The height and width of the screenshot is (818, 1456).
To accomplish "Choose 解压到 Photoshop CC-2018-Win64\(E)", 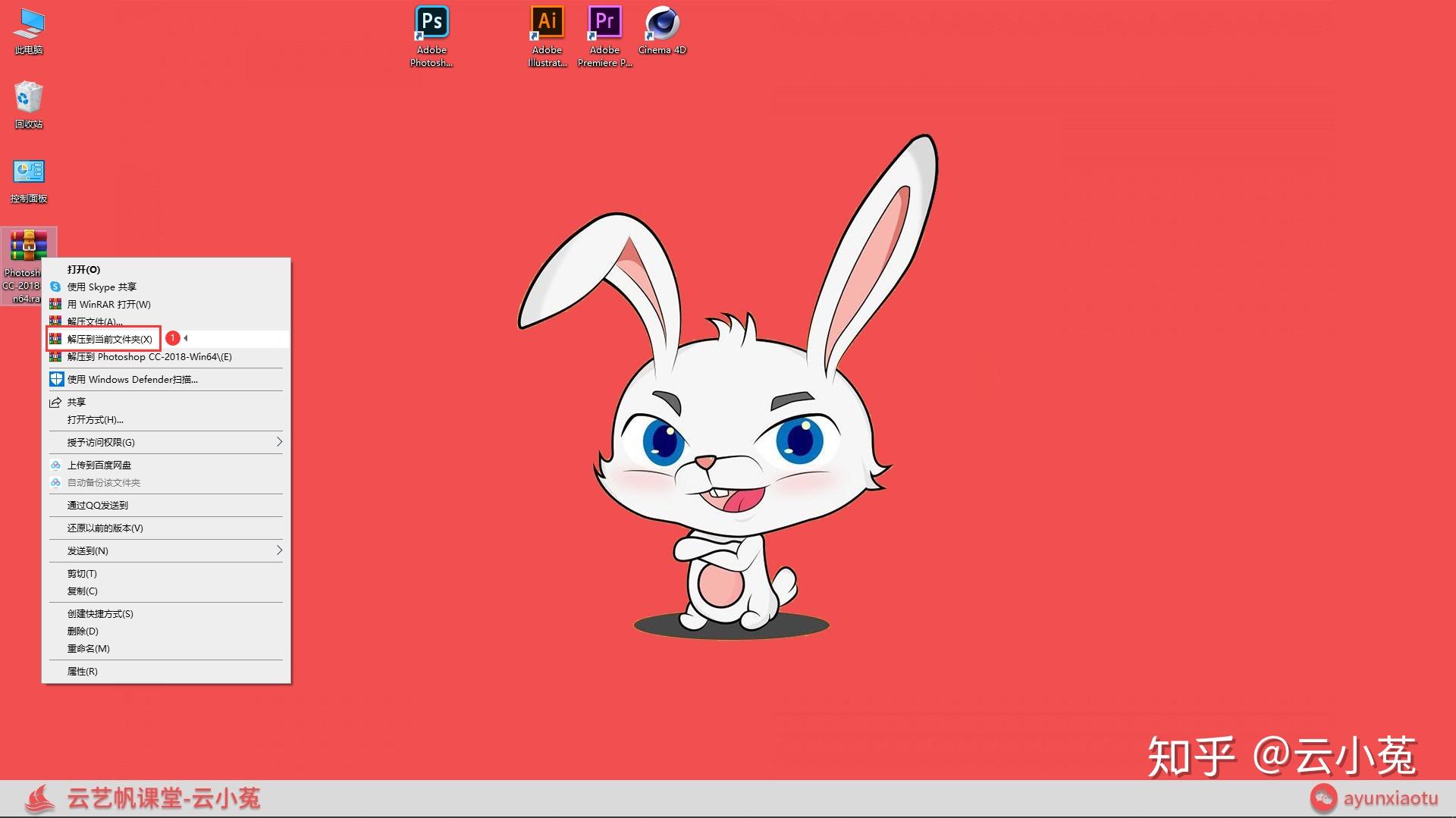I will 166,356.
